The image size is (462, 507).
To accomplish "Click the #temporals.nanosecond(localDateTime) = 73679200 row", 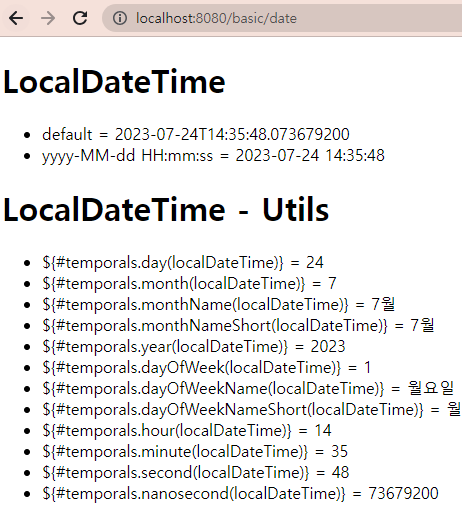I will pos(240,494).
